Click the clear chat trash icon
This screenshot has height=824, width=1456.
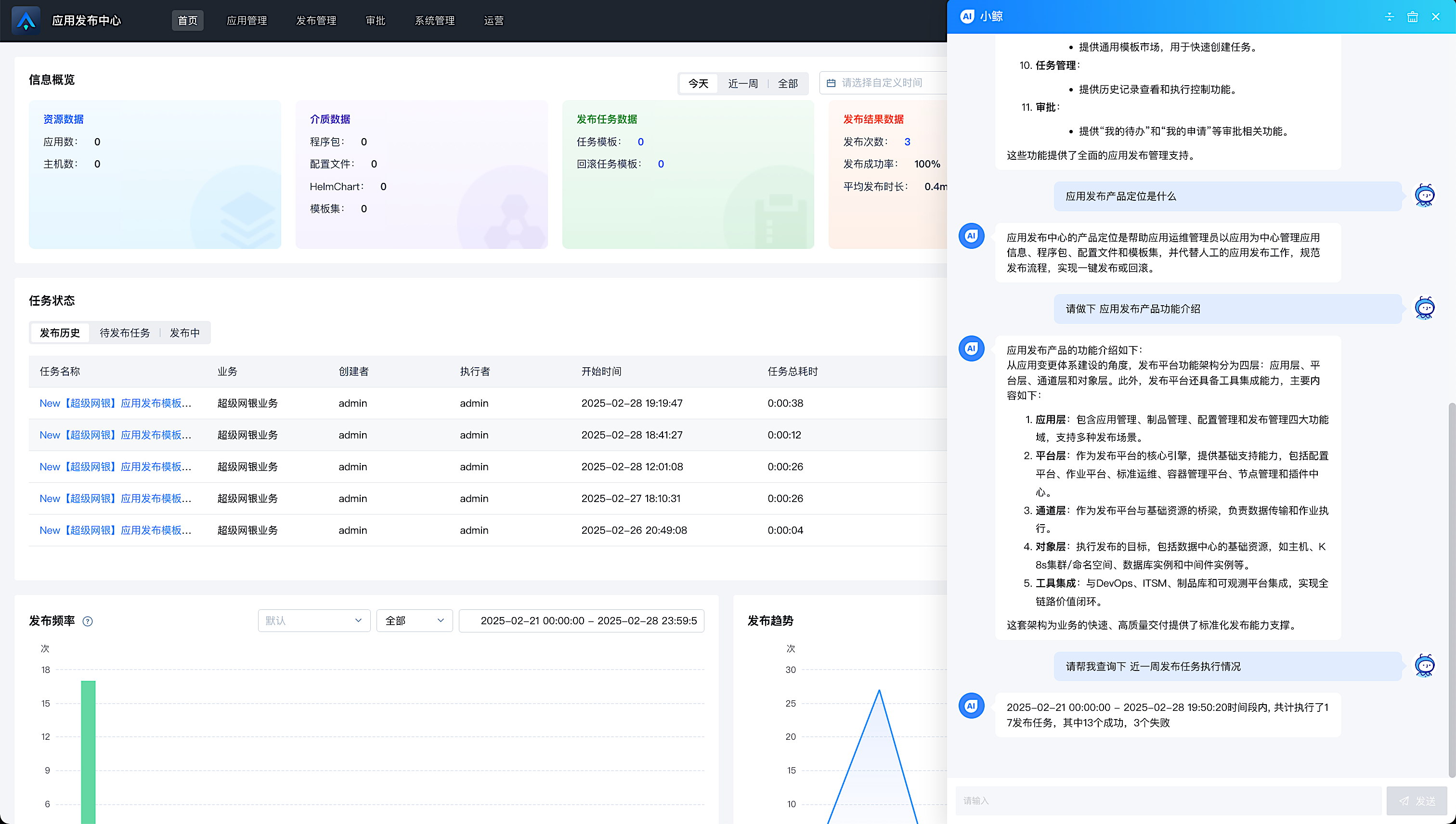click(1412, 16)
